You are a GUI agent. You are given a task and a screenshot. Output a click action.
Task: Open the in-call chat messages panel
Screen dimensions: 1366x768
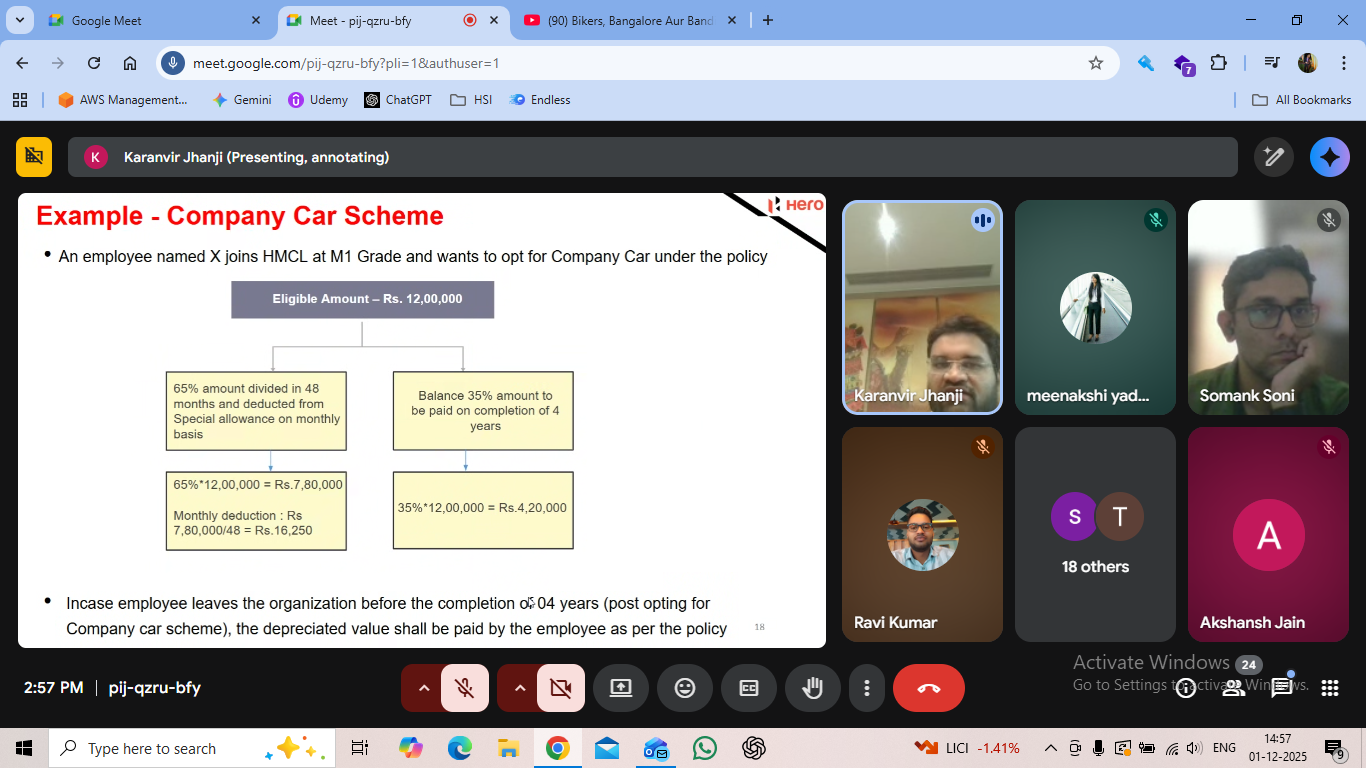tap(1281, 688)
